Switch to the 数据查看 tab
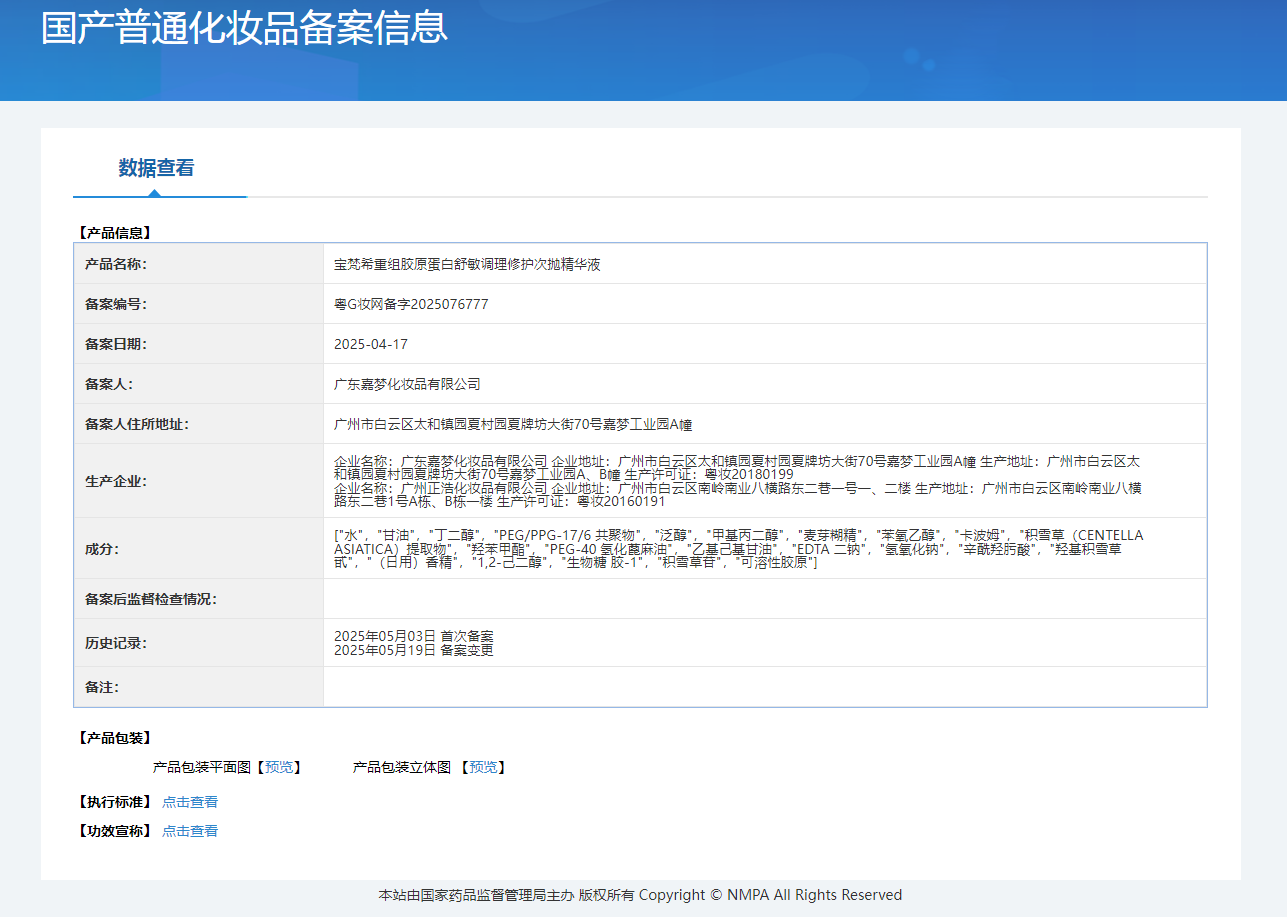Image resolution: width=1287 pixels, height=917 pixels. tap(156, 168)
